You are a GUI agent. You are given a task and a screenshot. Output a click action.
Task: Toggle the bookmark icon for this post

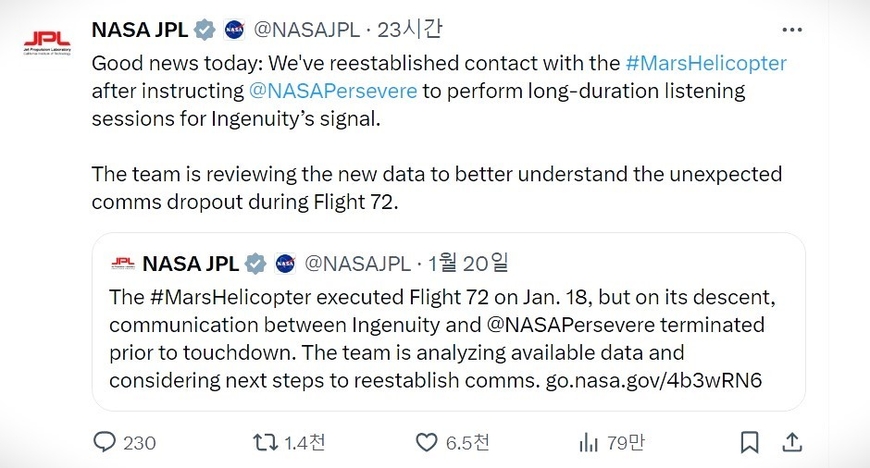tap(749, 442)
